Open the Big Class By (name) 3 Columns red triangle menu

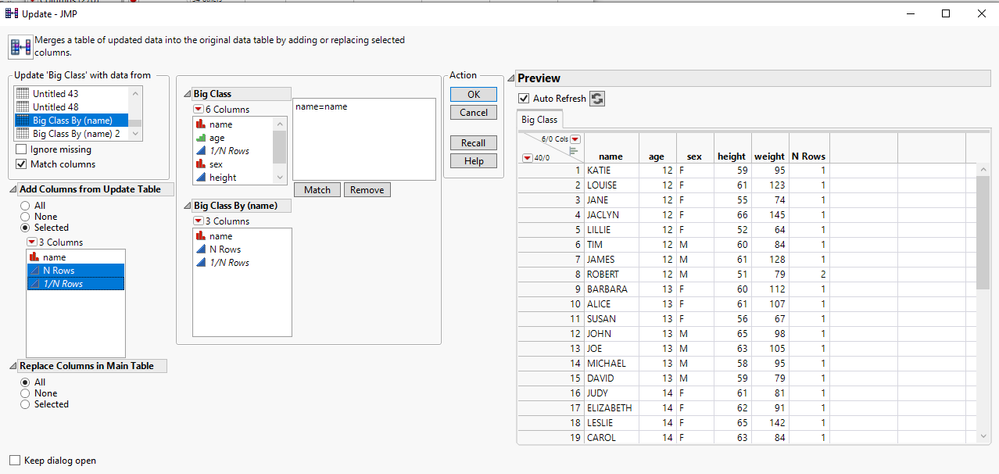198,221
